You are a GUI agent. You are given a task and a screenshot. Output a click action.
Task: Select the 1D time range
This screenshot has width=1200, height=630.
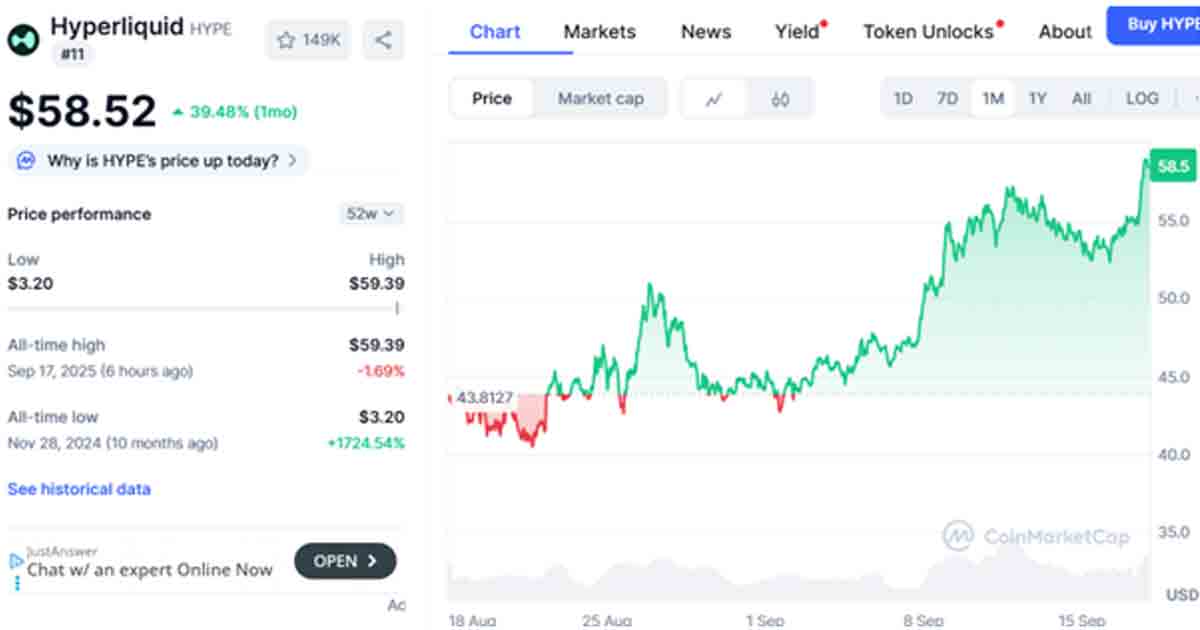pyautogui.click(x=903, y=99)
